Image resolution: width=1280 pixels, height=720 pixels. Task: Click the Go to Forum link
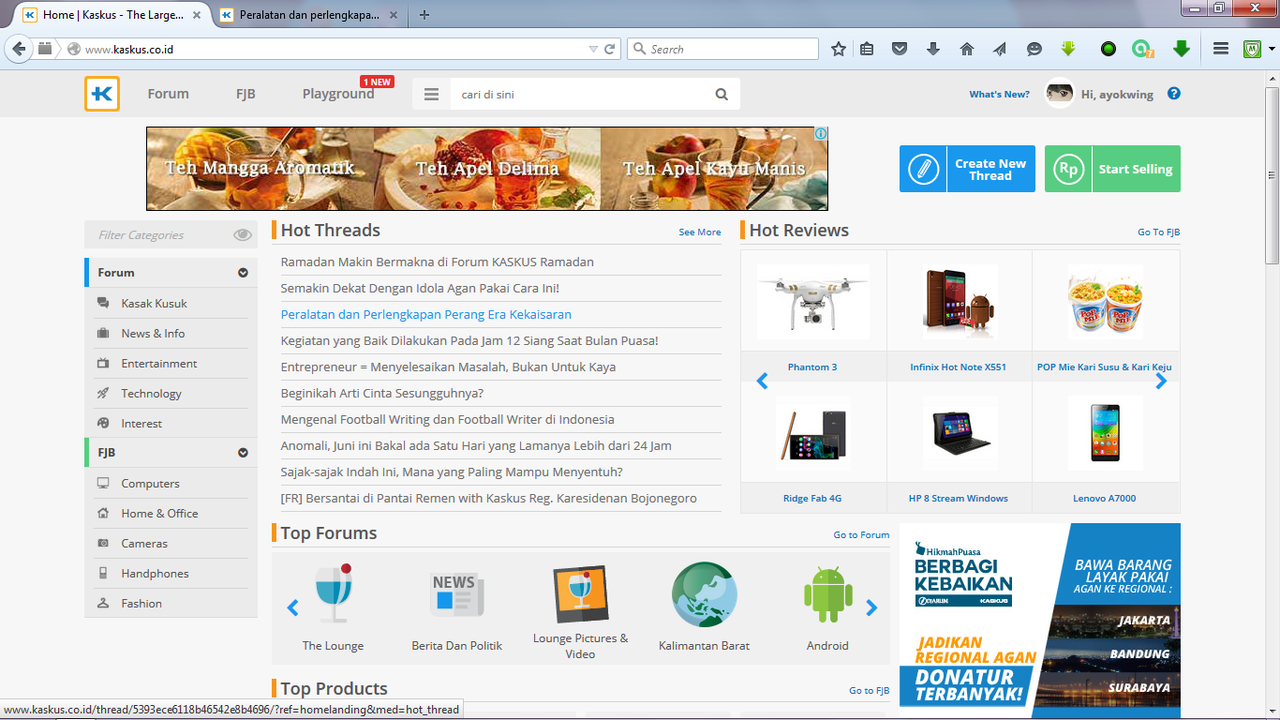click(x=861, y=535)
